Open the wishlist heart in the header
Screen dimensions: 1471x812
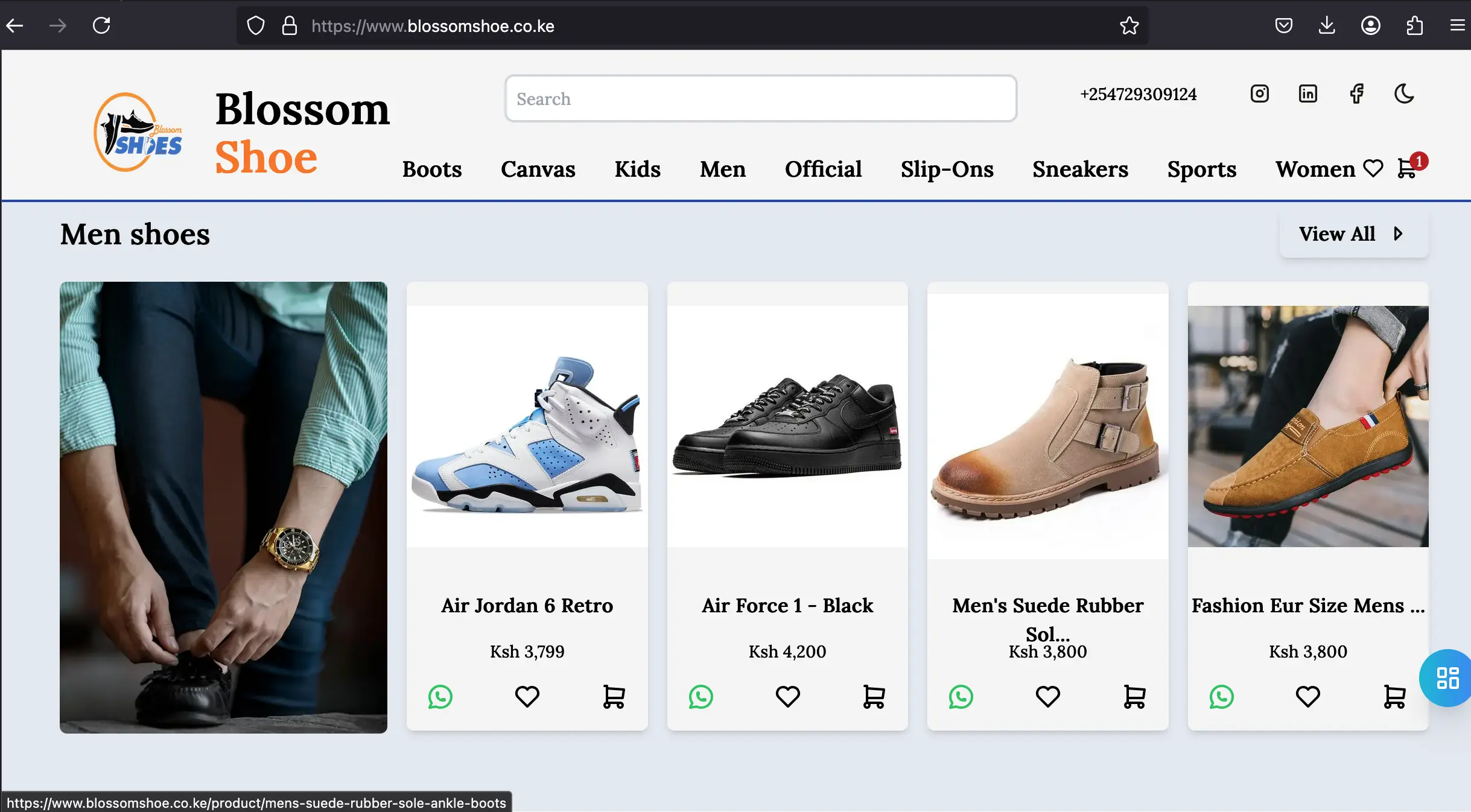pyautogui.click(x=1373, y=168)
